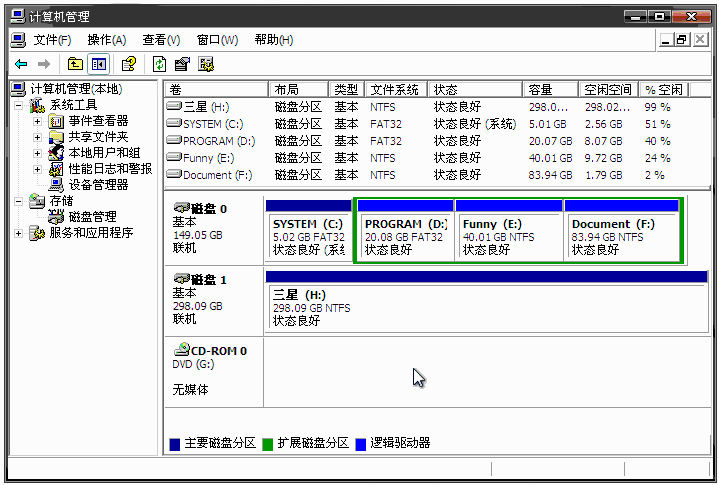Screen dimensions: 719x485
Task: Sort by the % 空闲 column header
Action: [x=664, y=89]
